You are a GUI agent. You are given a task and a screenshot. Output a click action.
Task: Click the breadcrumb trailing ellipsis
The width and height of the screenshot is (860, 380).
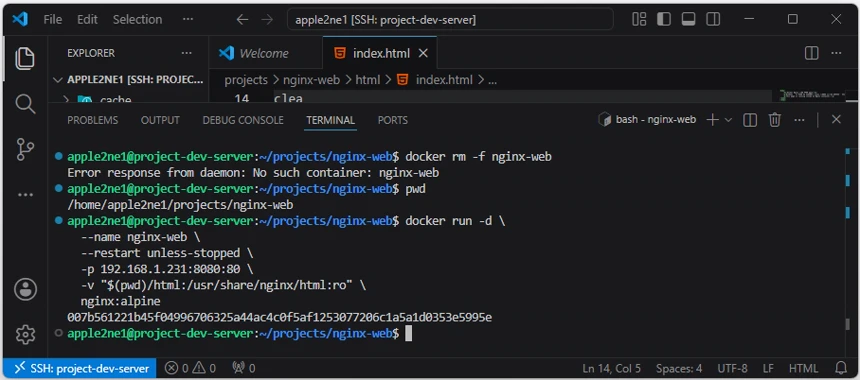[x=492, y=80]
